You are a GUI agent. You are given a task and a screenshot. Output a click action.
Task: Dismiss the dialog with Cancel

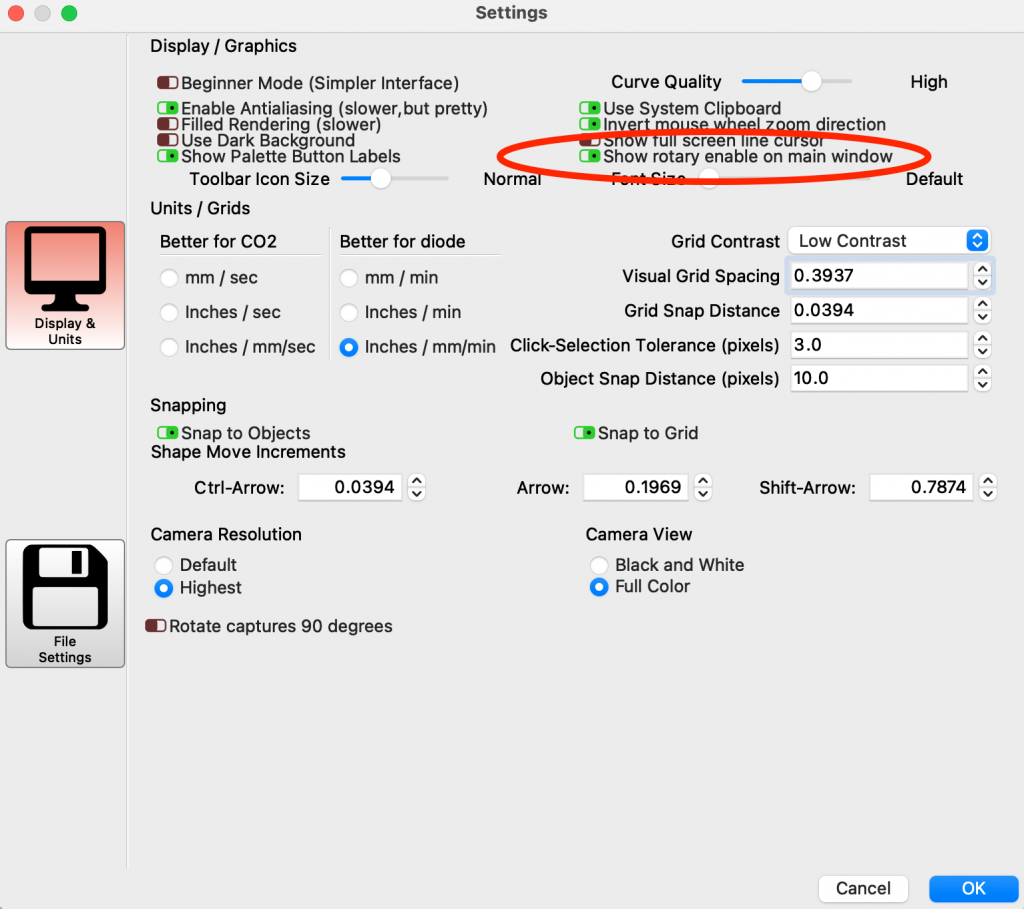(862, 888)
